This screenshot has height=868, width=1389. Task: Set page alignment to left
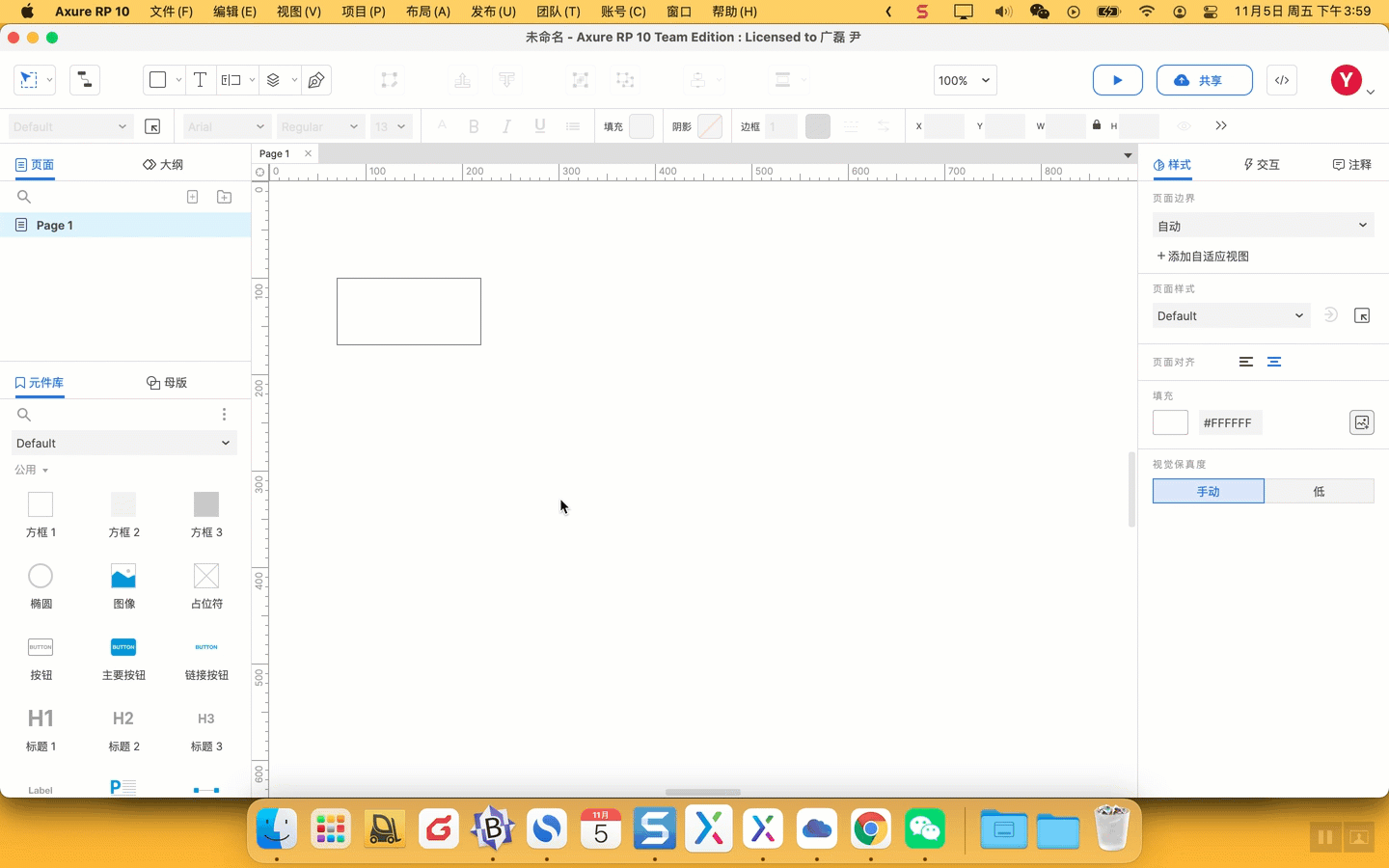click(x=1246, y=362)
